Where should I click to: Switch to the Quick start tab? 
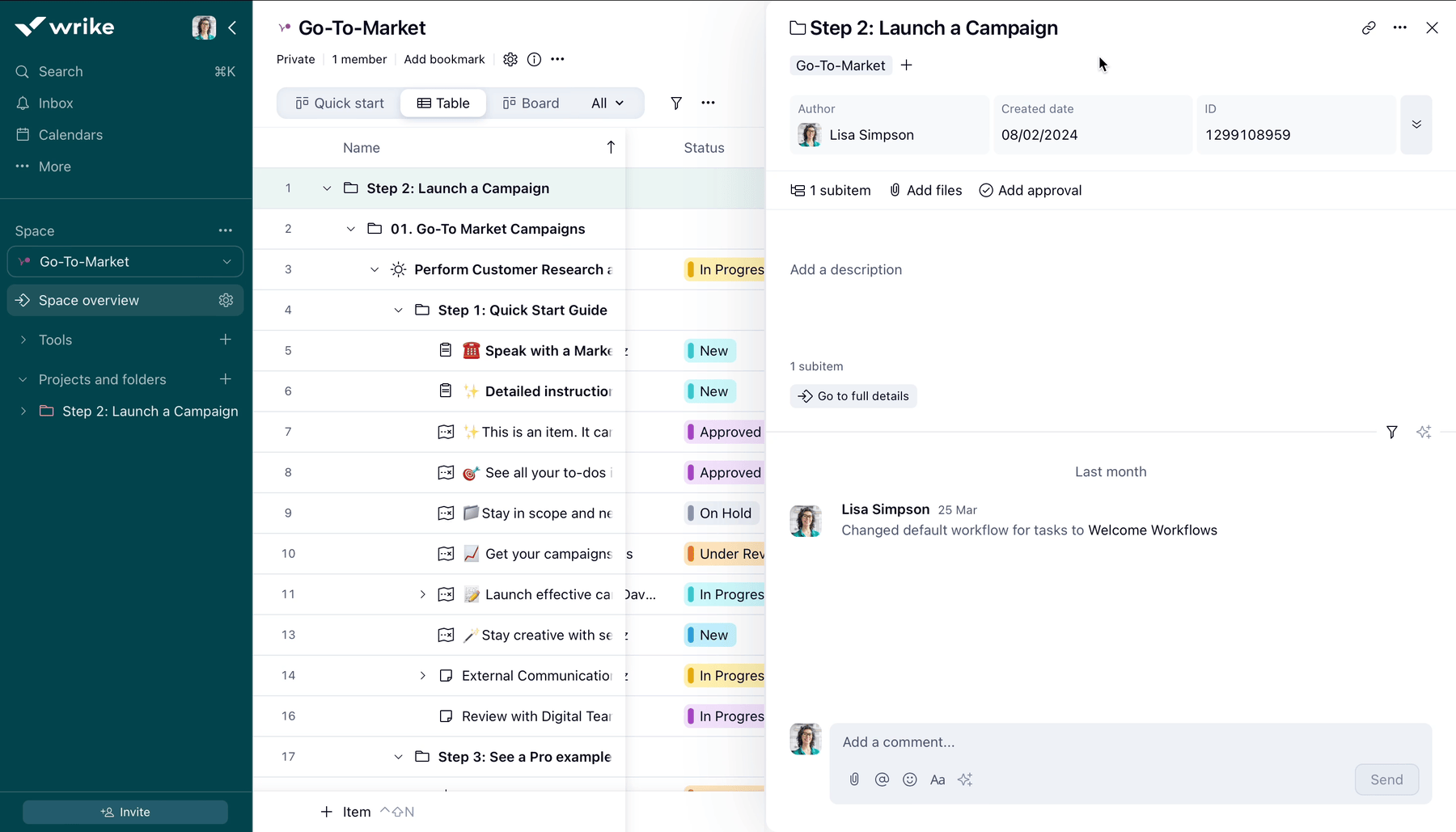[340, 103]
